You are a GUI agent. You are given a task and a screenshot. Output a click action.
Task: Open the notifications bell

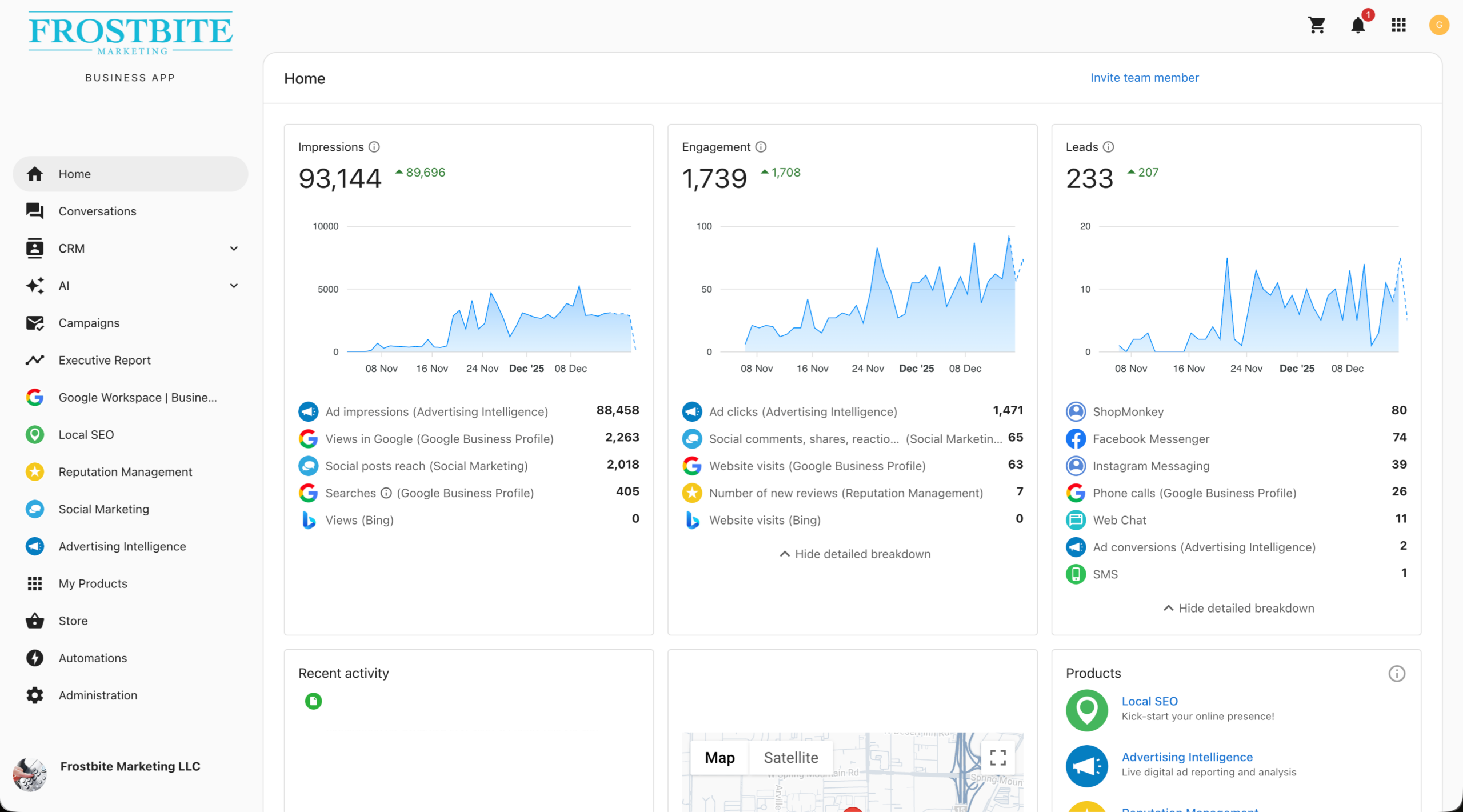pos(1358,25)
